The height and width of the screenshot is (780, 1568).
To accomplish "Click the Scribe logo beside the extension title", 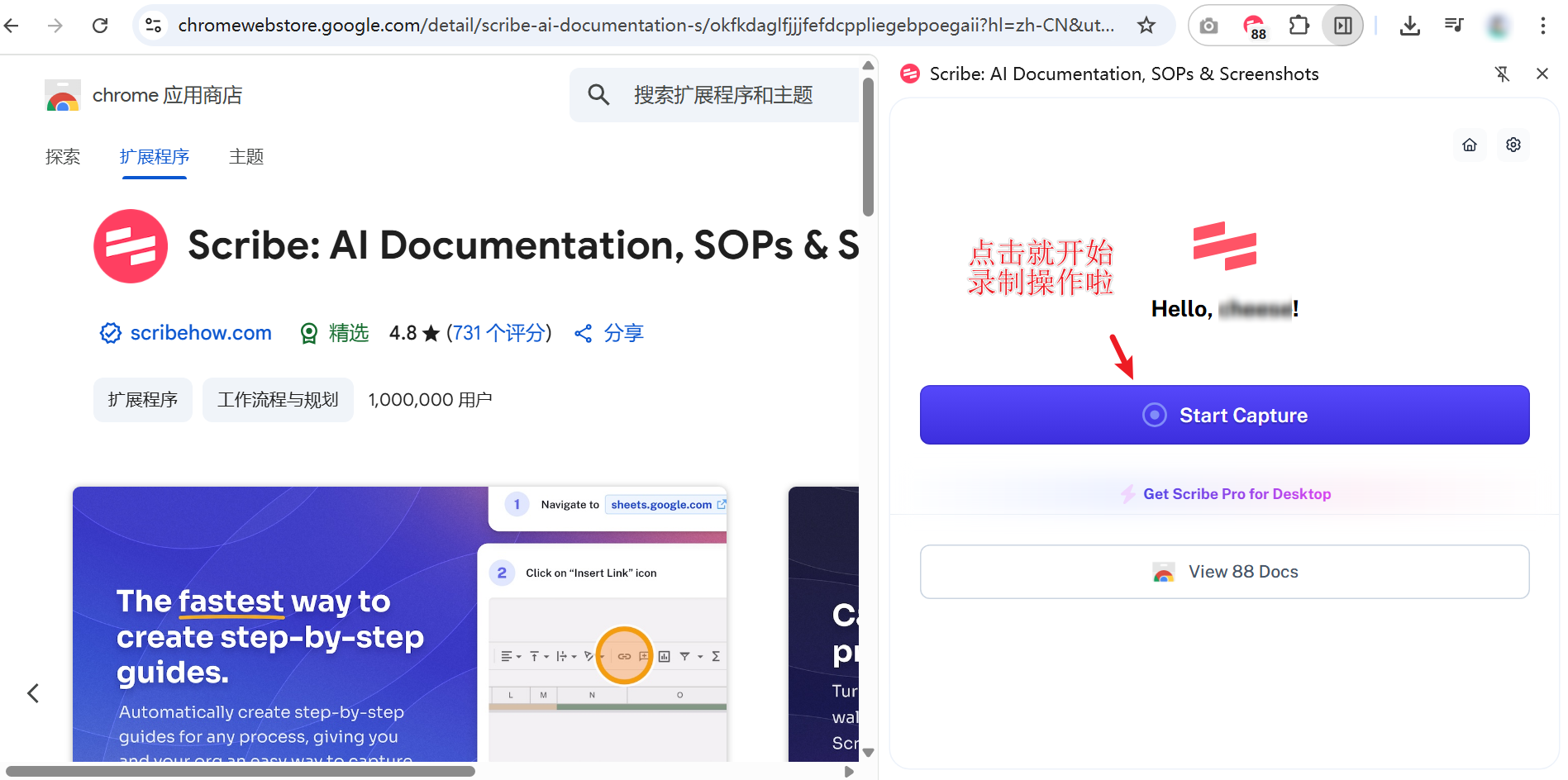I will tap(131, 246).
